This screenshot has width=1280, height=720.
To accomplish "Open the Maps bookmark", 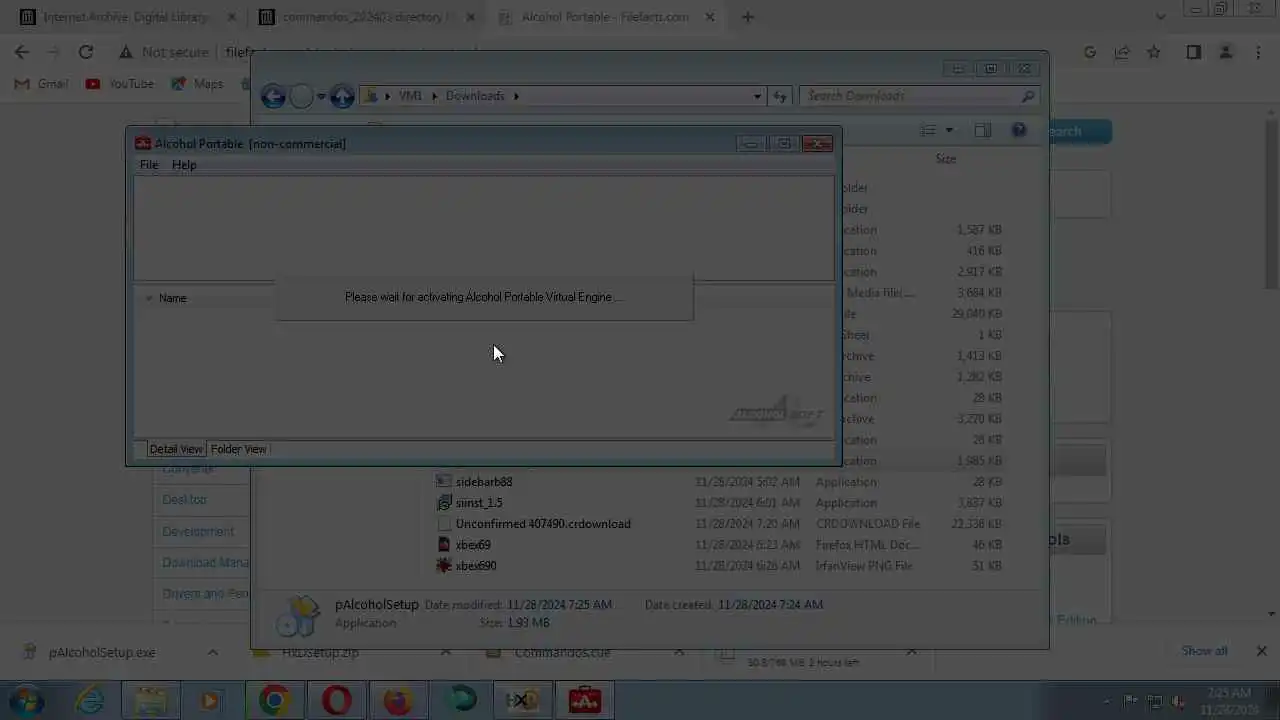I will coord(198,84).
